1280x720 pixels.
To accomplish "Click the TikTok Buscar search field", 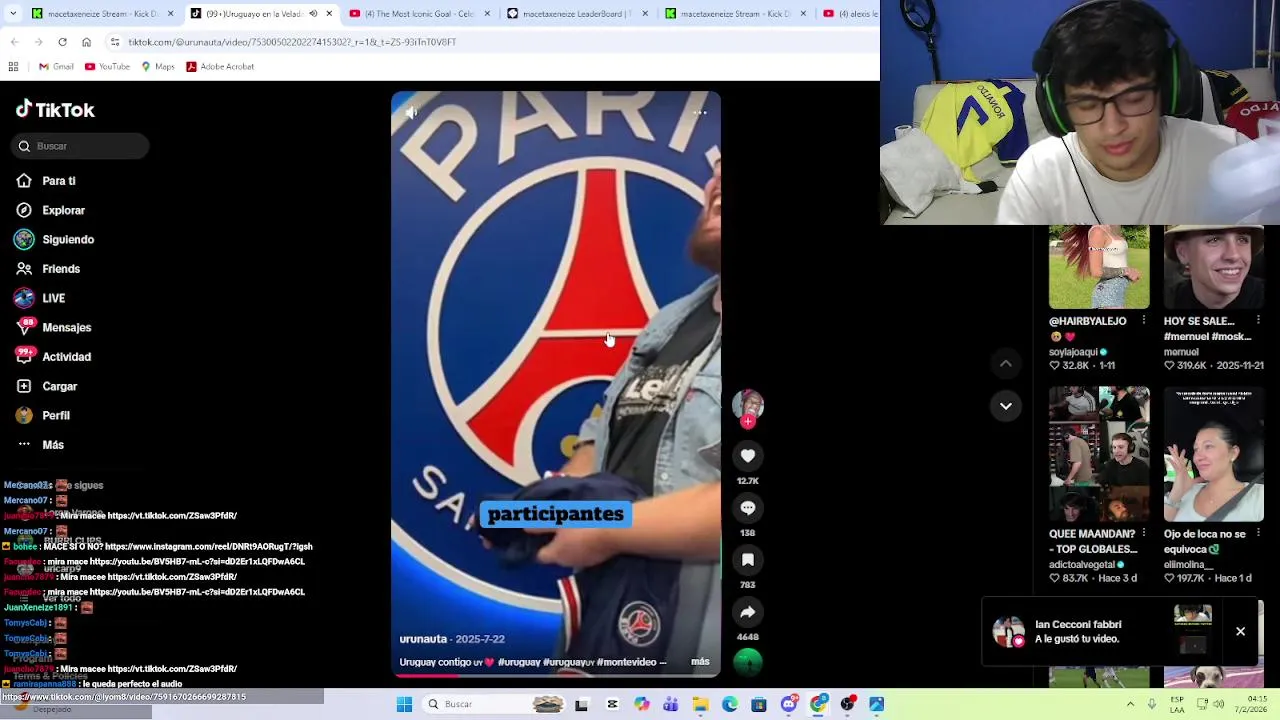I will (81, 146).
